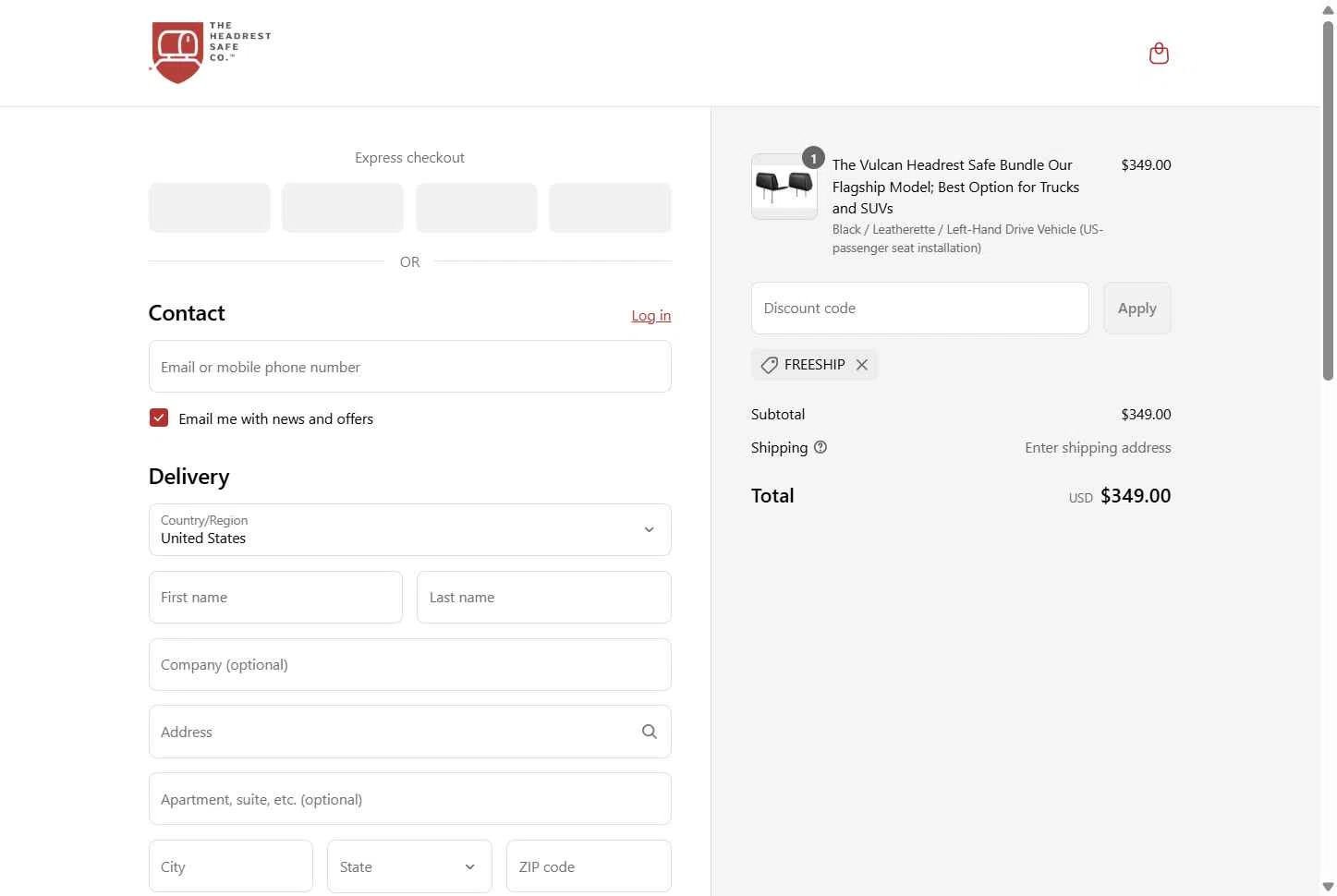Click the scrollbar down arrow
The height and width of the screenshot is (896, 1337).
coord(1328,887)
